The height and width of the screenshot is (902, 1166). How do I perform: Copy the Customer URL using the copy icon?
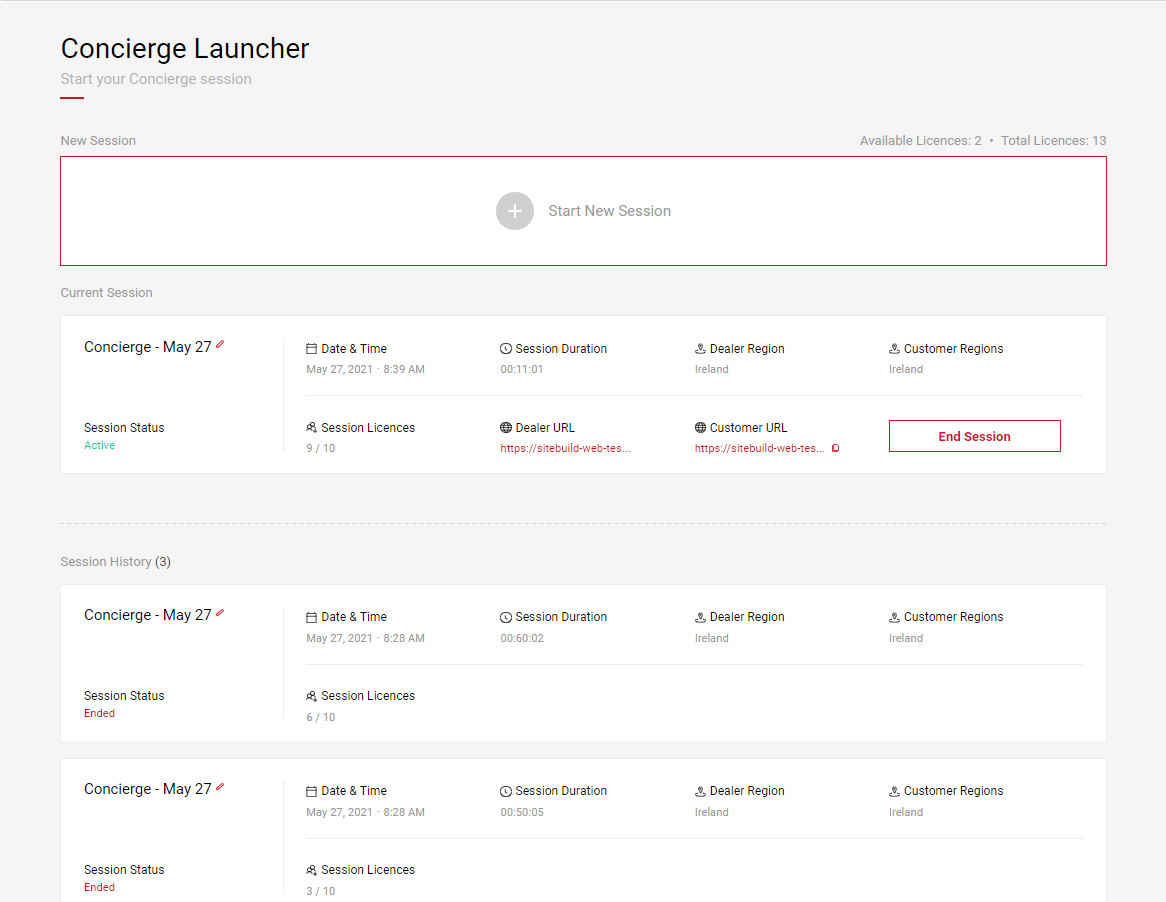pyautogui.click(x=835, y=448)
